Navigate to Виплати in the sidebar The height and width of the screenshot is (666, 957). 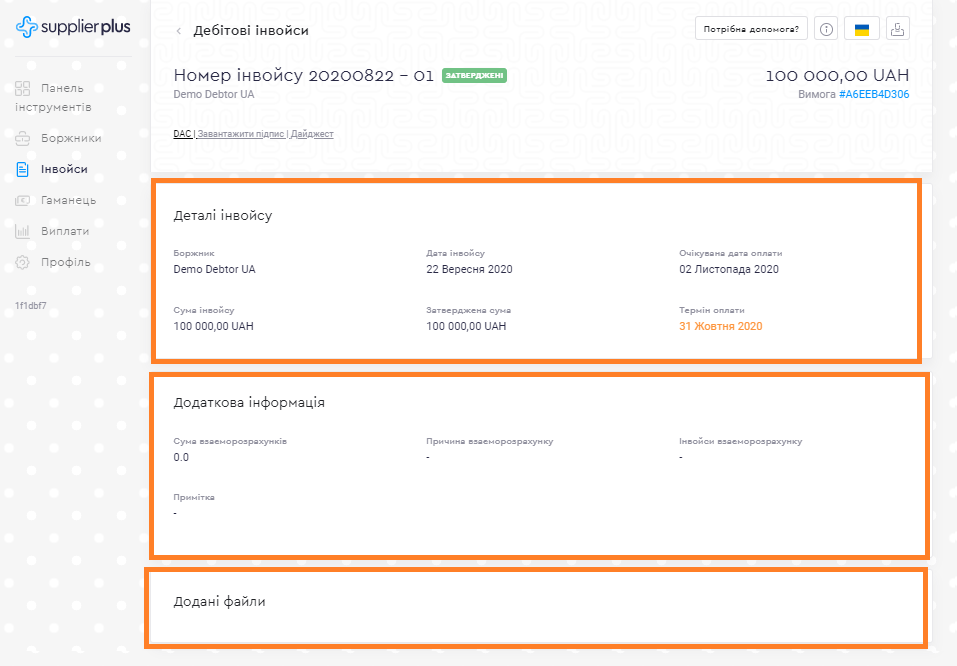[65, 231]
